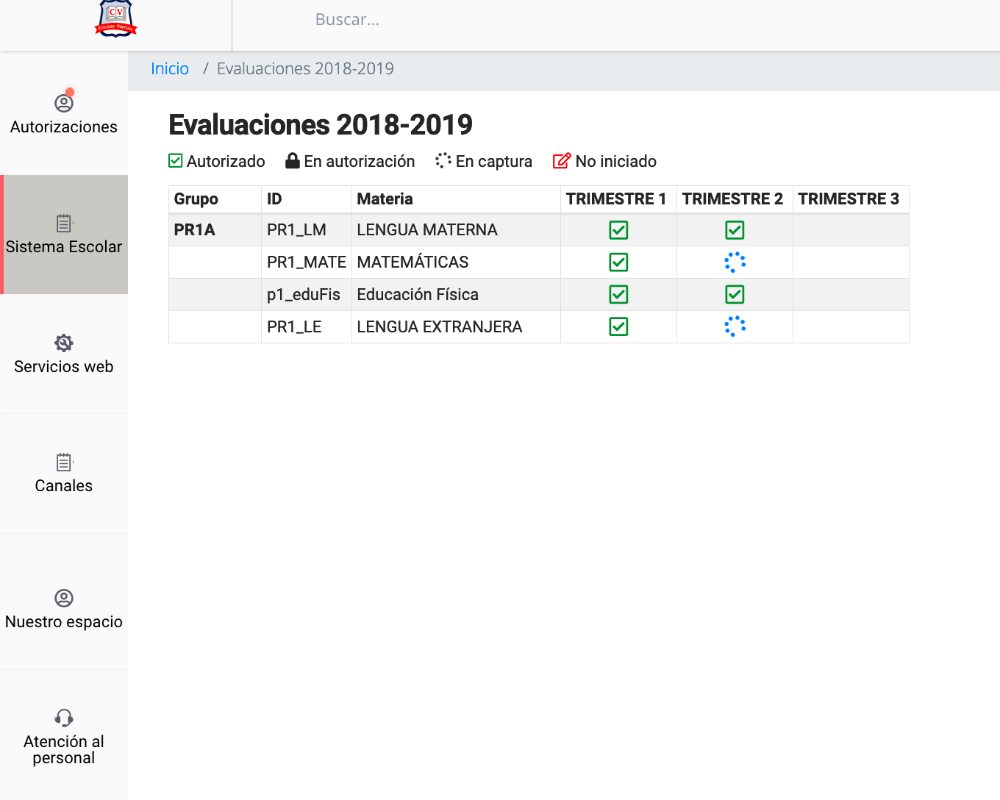The height and width of the screenshot is (800, 1000).
Task: Click Educación Física Trimestre 1 authorized check
Action: click(x=619, y=295)
